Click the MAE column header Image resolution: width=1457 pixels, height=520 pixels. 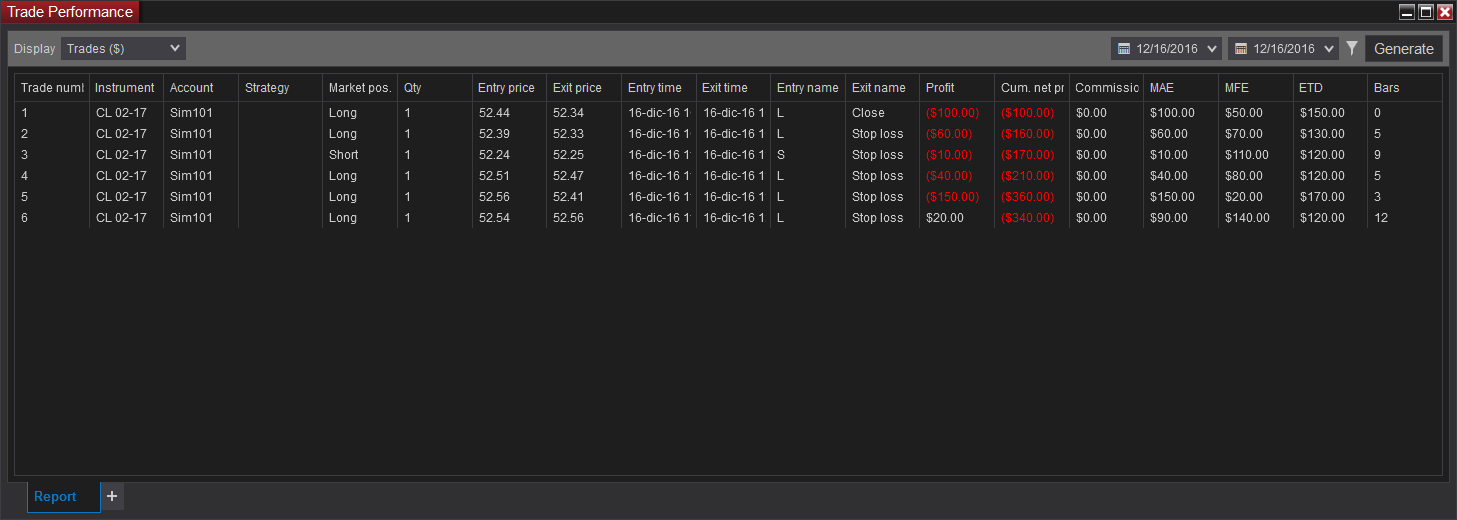[1181, 88]
